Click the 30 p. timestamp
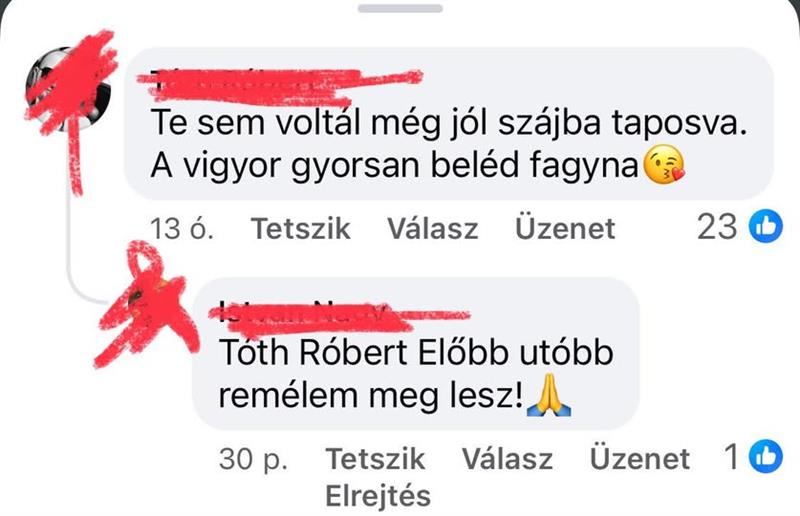 (254, 458)
